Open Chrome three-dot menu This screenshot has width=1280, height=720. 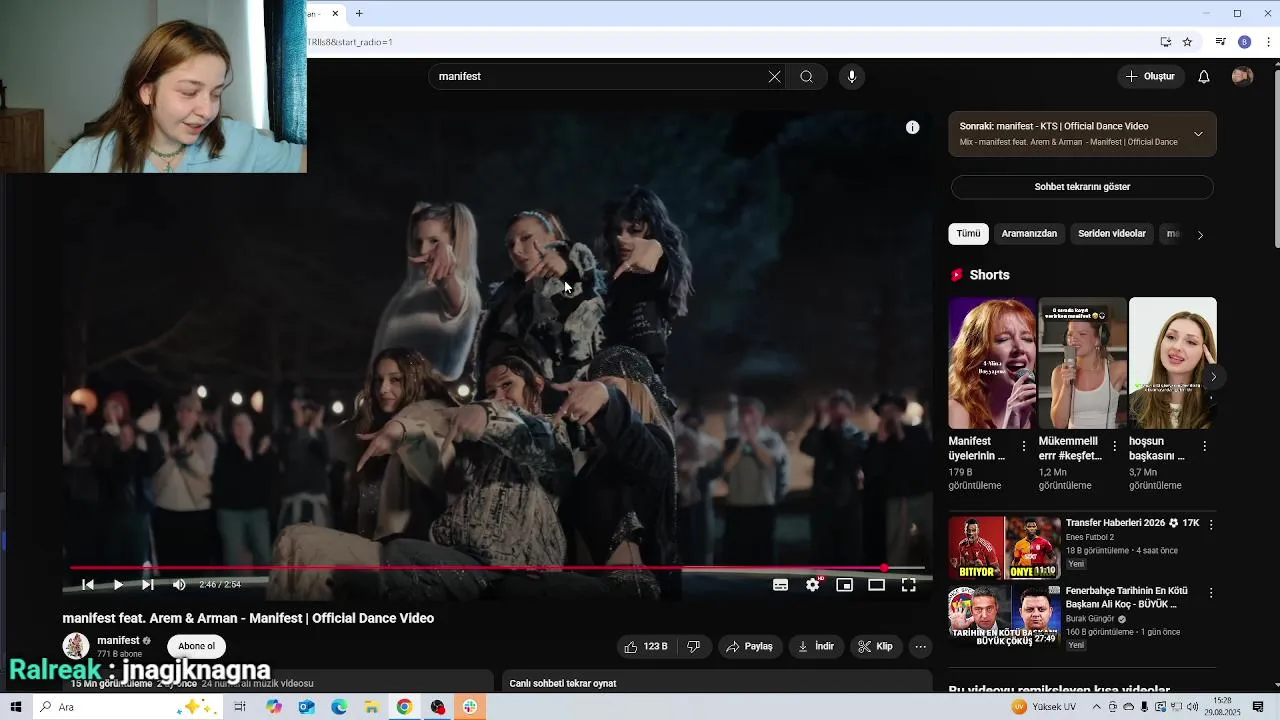pos(1269,42)
